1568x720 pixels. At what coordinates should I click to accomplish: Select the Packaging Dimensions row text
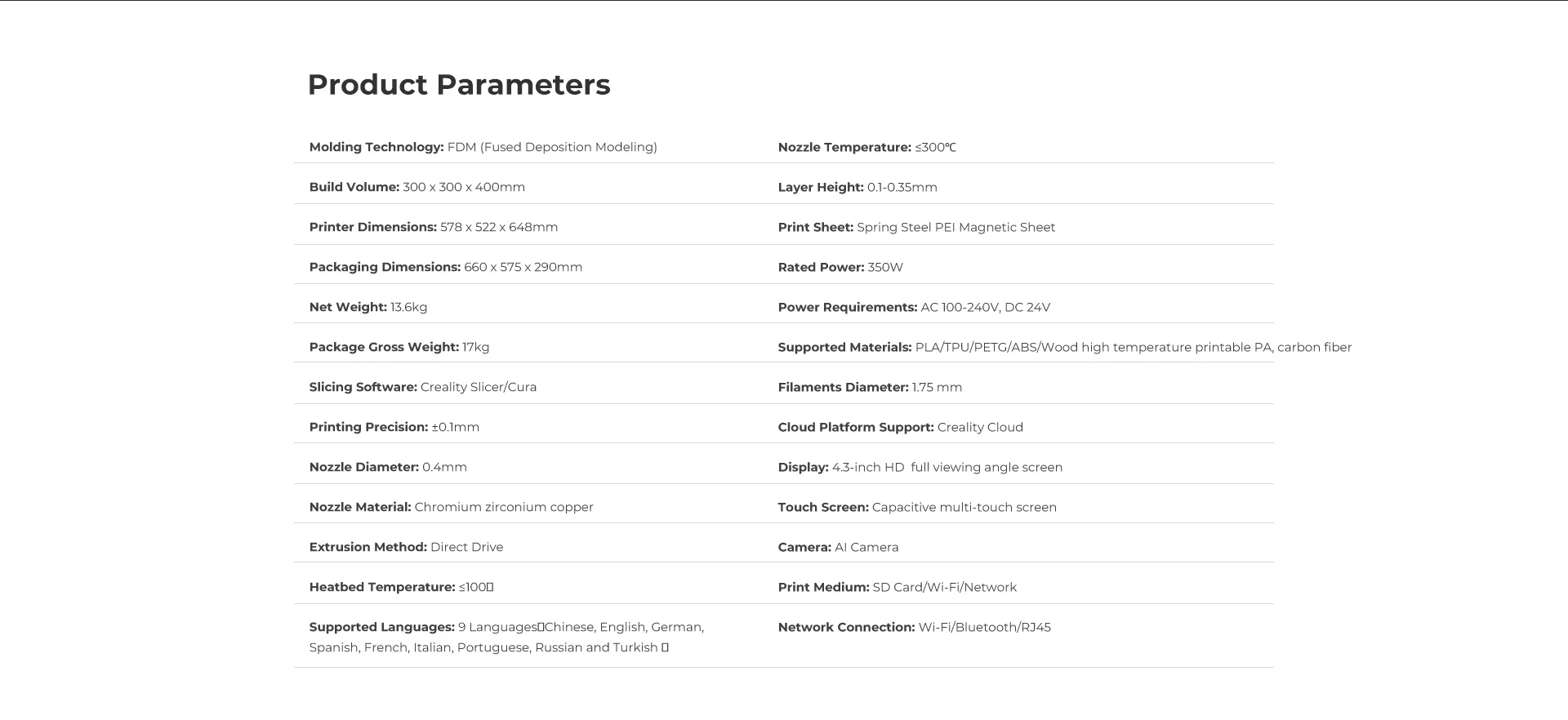click(x=445, y=267)
